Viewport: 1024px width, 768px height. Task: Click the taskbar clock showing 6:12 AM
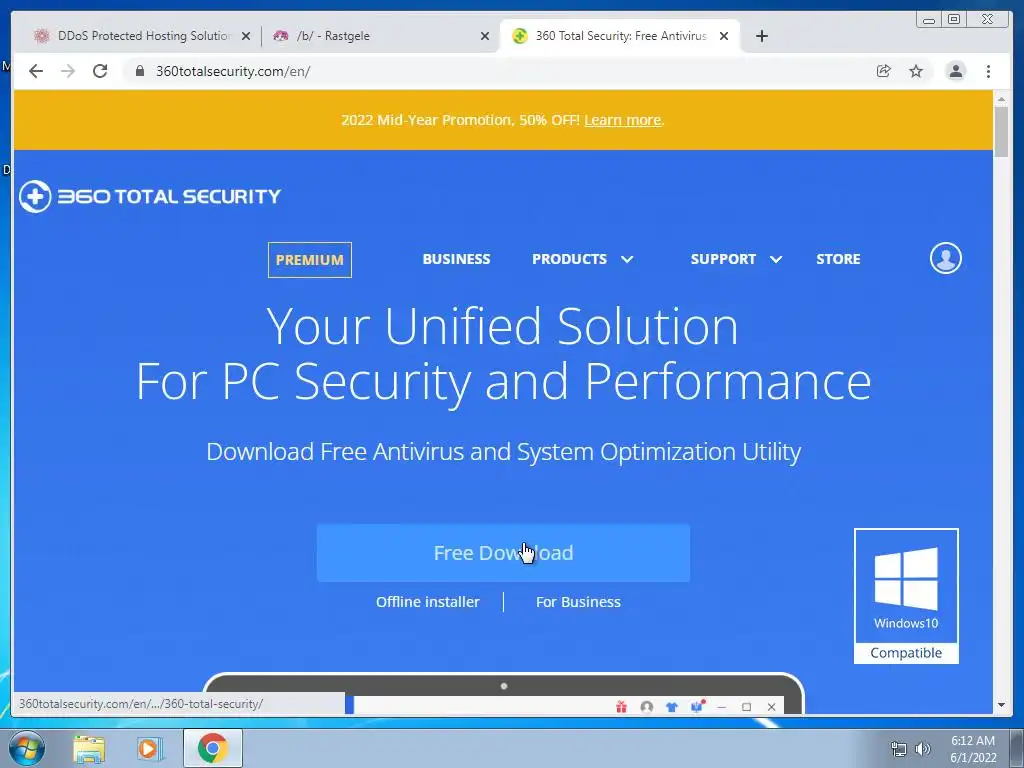pos(973,749)
